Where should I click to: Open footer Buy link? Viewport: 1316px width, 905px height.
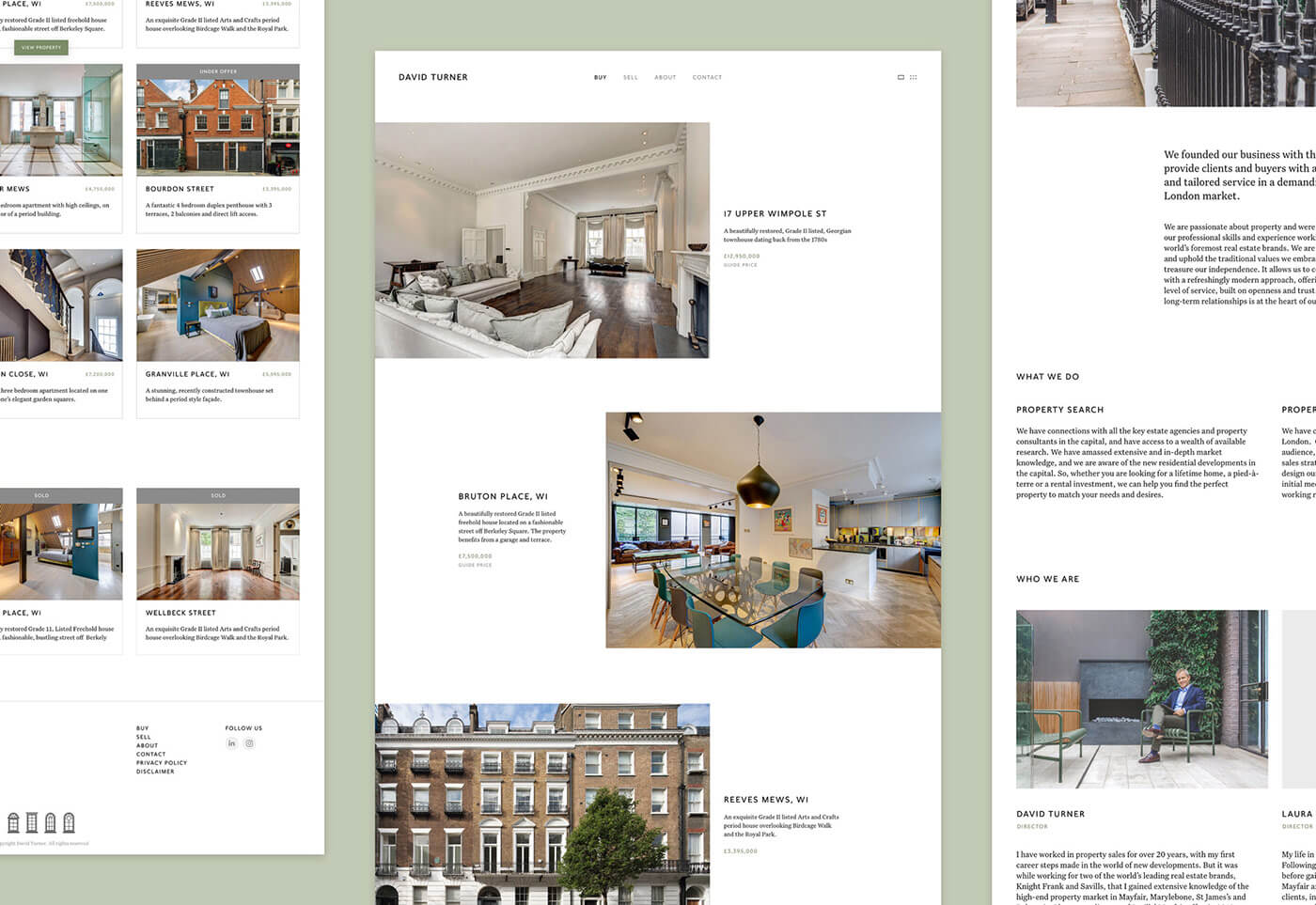pyautogui.click(x=142, y=728)
